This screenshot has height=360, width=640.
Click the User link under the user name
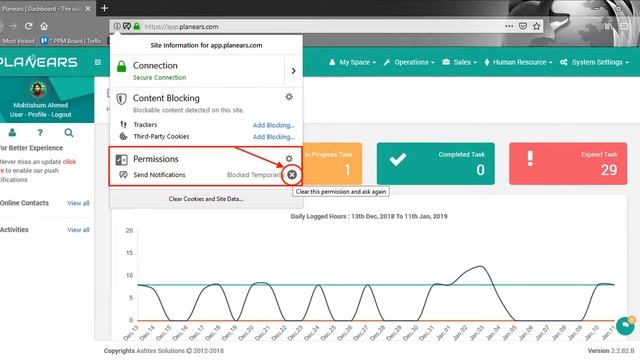coord(16,115)
